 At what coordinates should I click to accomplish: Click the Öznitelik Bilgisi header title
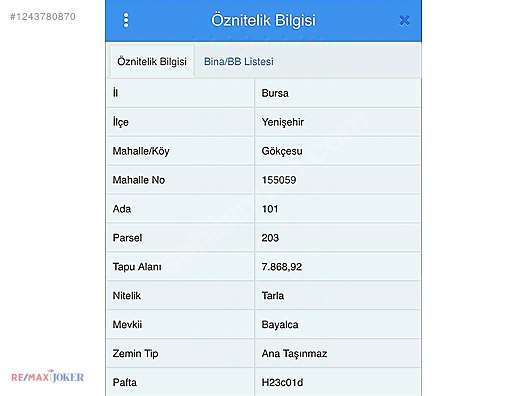point(263,20)
